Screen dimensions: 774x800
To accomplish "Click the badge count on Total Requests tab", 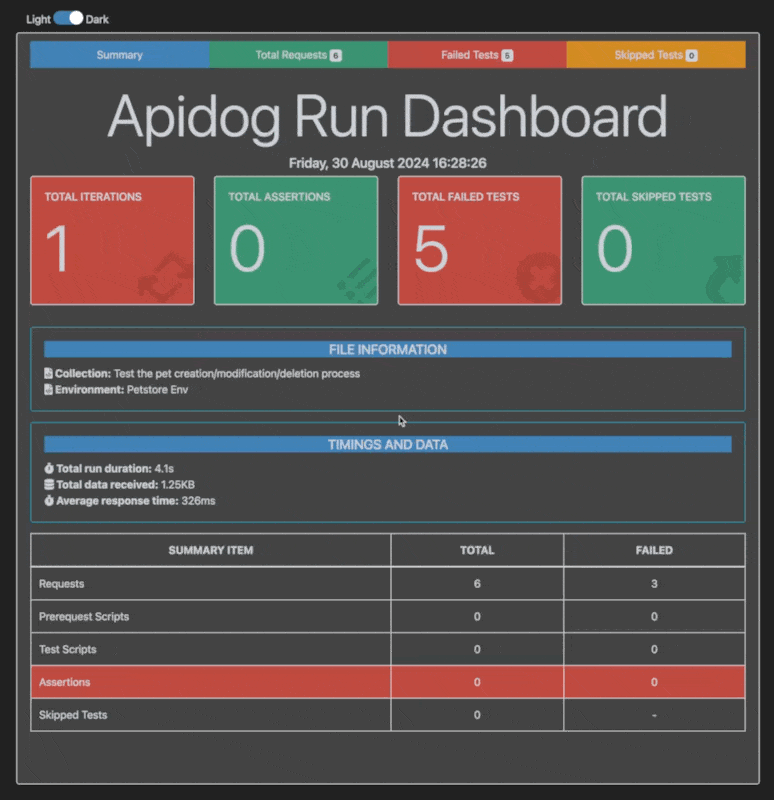I will pos(336,56).
